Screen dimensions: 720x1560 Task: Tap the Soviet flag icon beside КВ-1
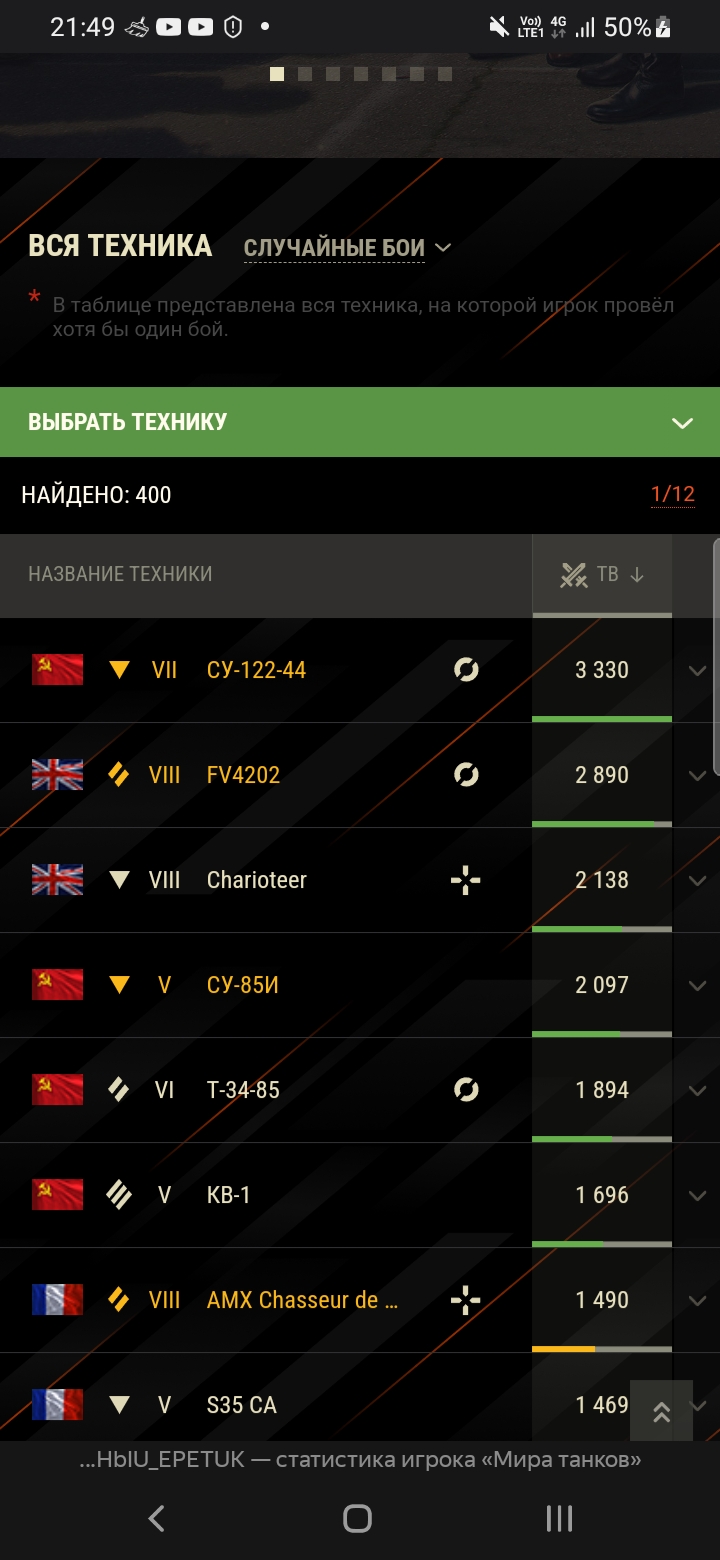pyautogui.click(x=57, y=1195)
